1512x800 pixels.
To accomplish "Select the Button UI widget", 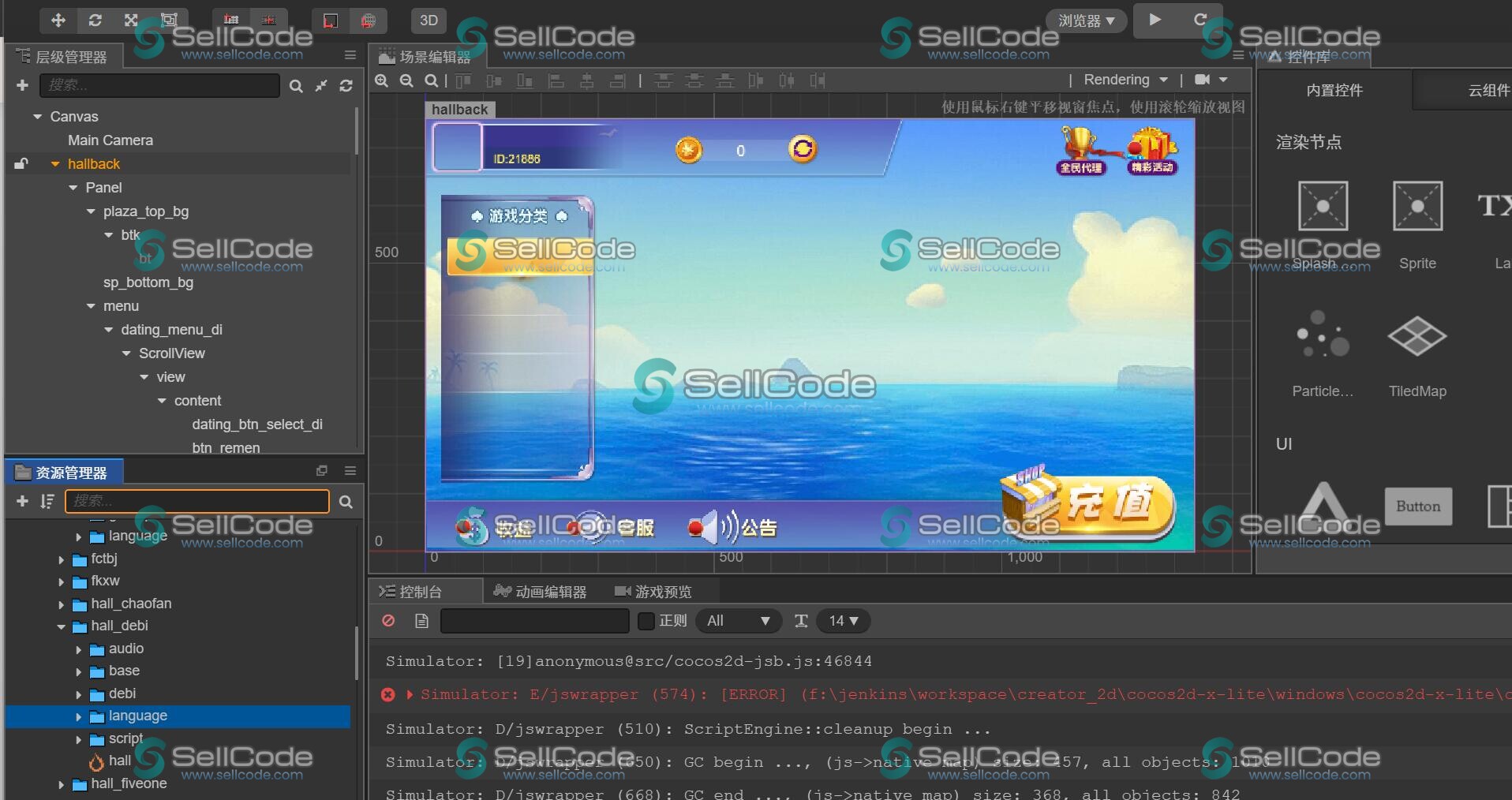I will (x=1418, y=507).
